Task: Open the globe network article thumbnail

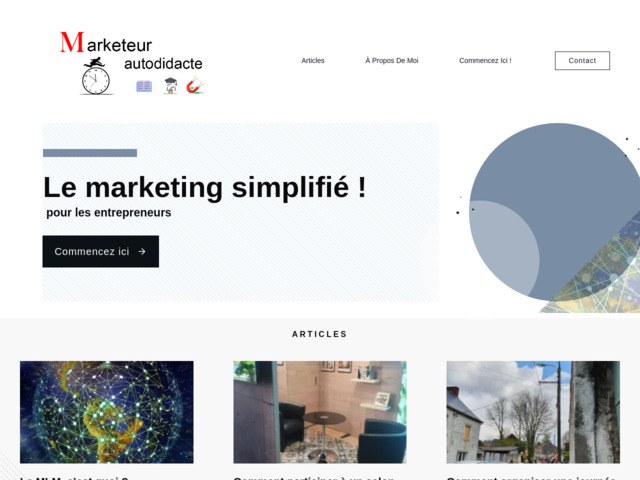Action: coord(107,412)
